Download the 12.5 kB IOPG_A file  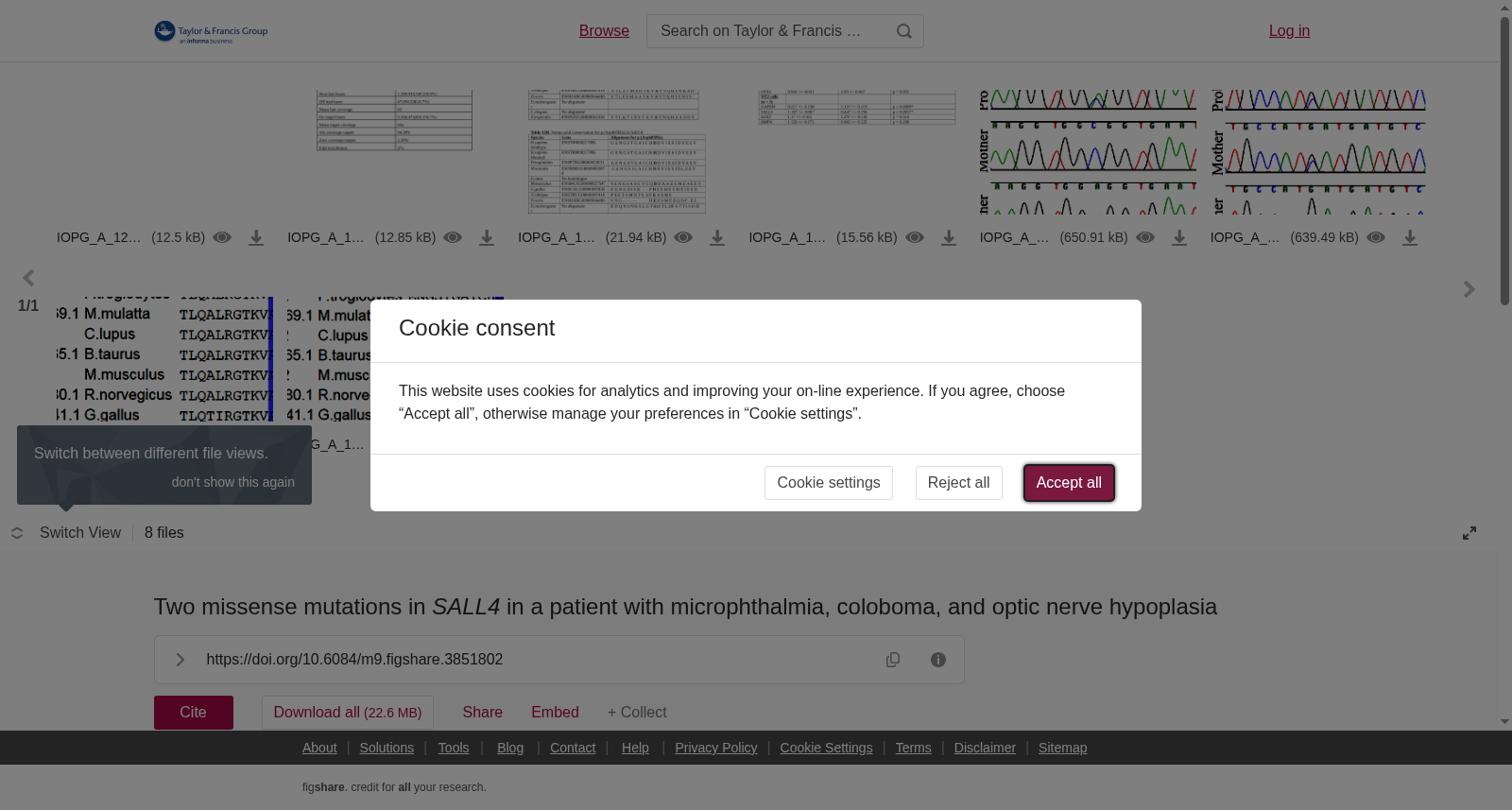(256, 238)
